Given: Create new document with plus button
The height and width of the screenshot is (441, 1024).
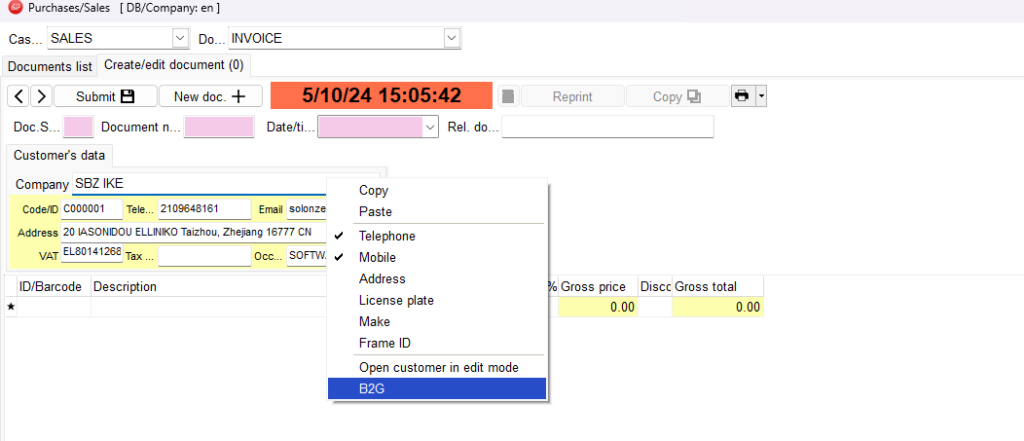Looking at the screenshot, I should [x=210, y=96].
